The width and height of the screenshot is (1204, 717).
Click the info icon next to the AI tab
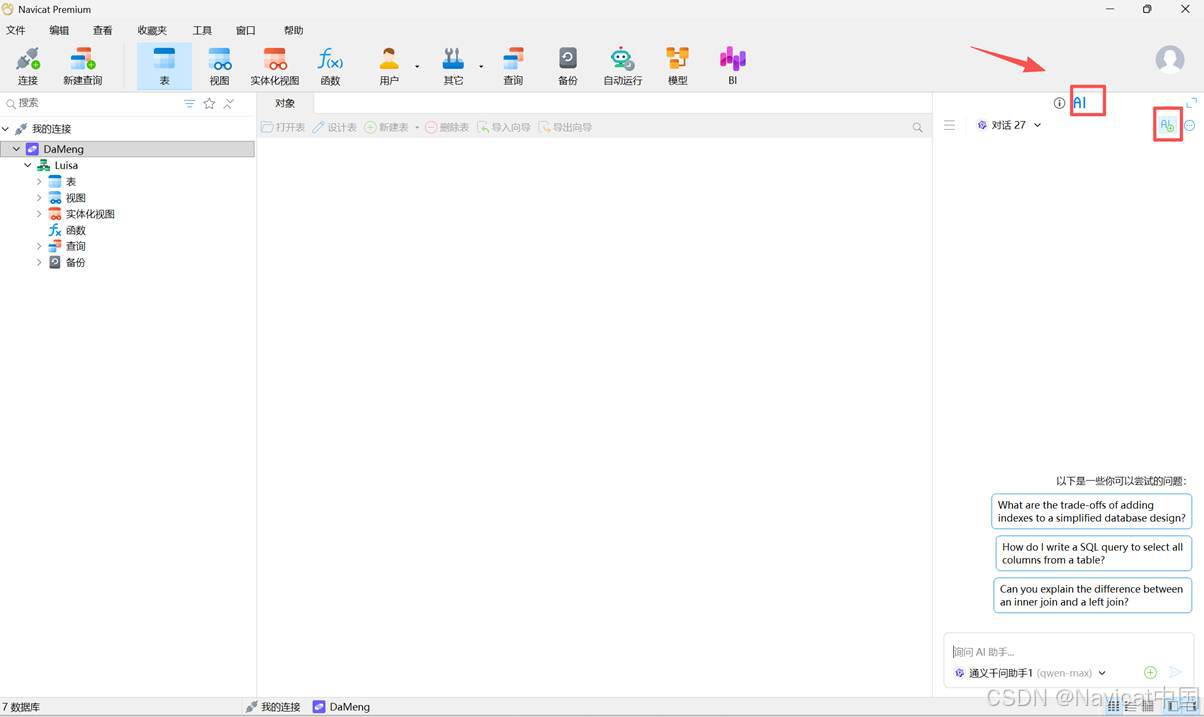1059,103
